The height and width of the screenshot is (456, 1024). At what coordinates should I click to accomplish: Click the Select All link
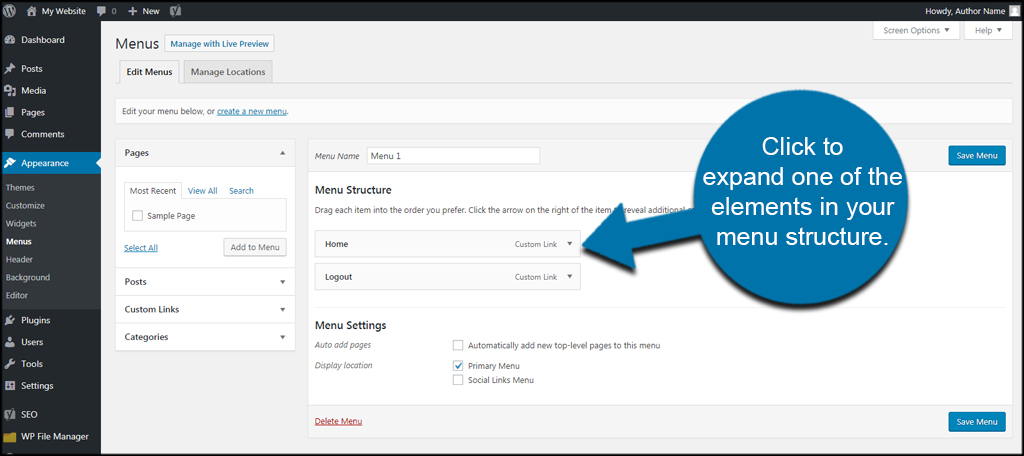point(140,248)
